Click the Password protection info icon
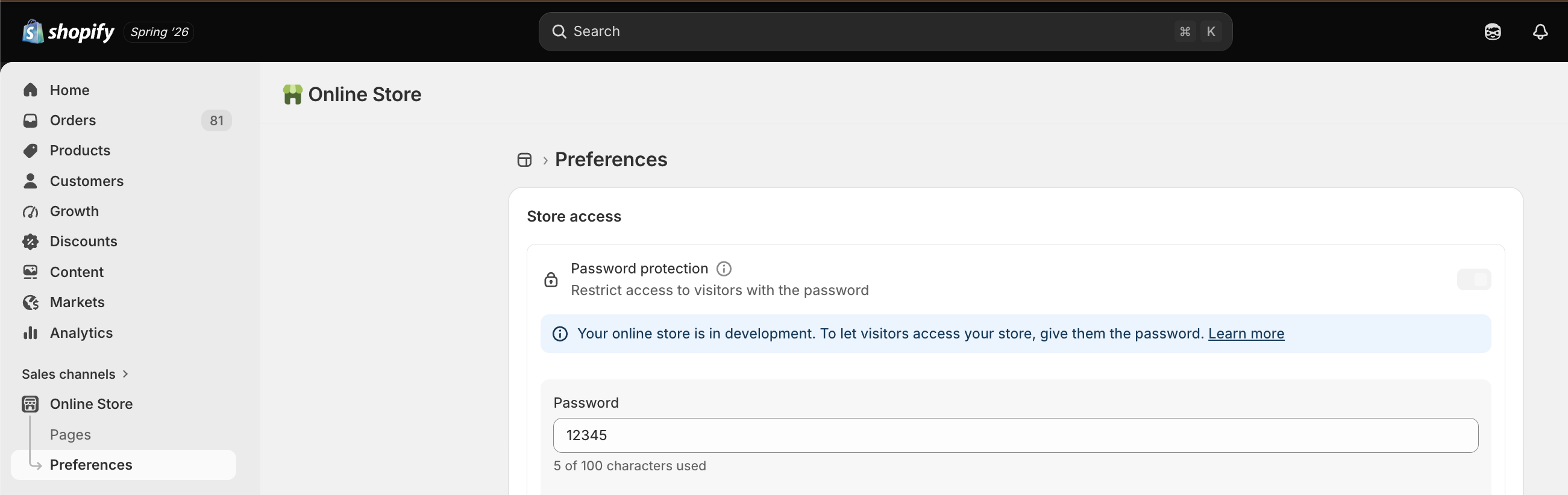The height and width of the screenshot is (495, 1568). (x=724, y=269)
